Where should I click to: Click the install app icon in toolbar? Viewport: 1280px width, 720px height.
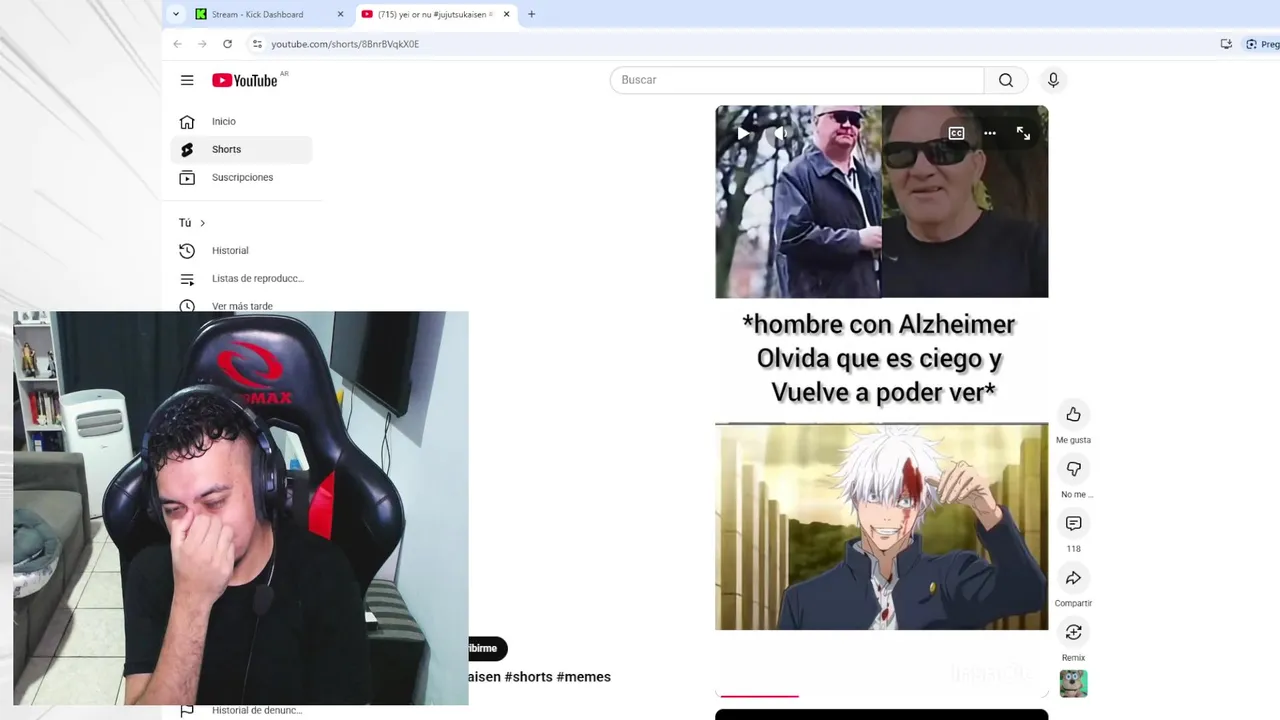click(x=1226, y=44)
